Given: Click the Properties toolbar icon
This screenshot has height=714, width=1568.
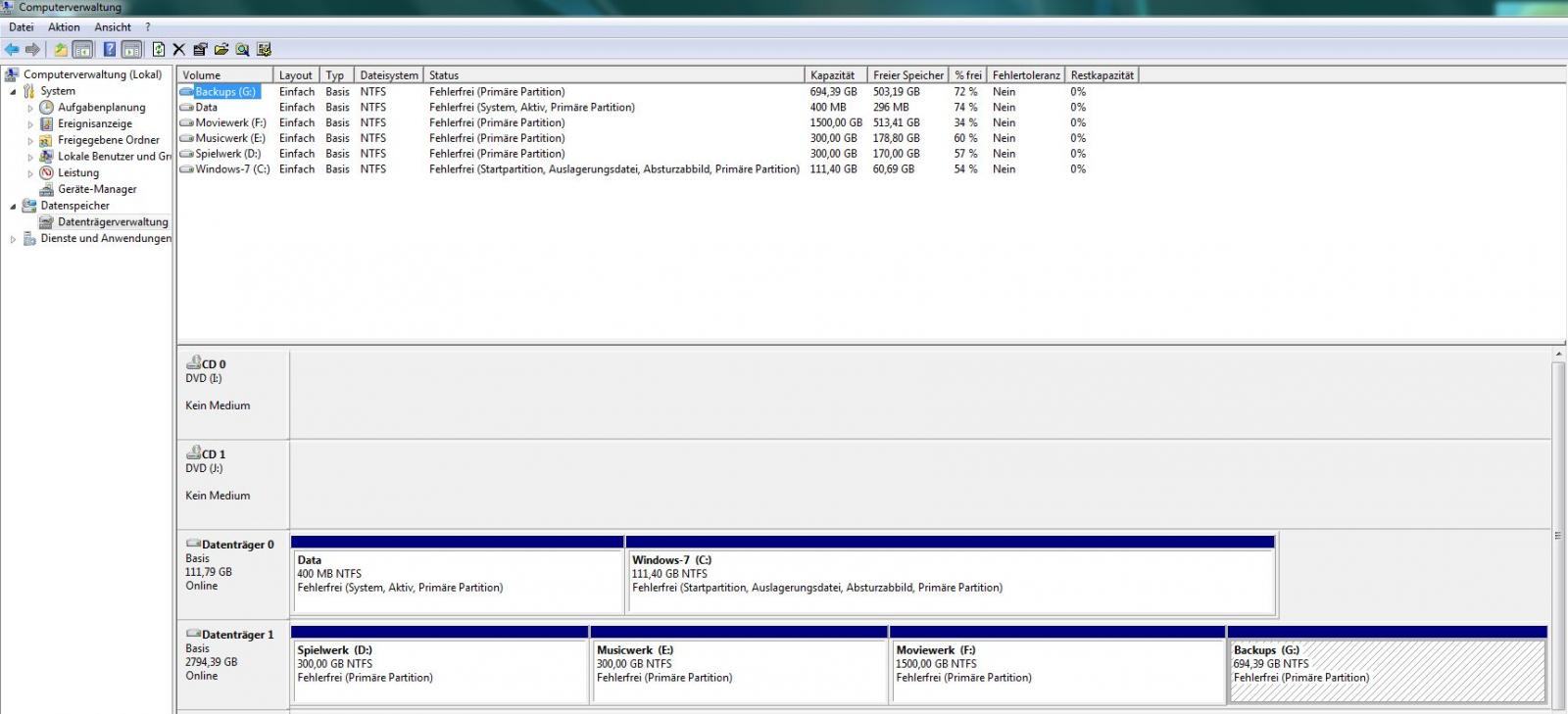Looking at the screenshot, I should tap(200, 49).
